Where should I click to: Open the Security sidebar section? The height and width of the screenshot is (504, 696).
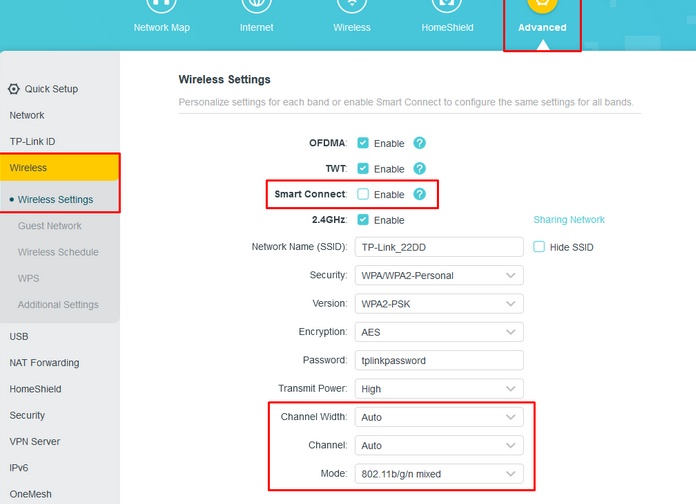click(x=27, y=415)
